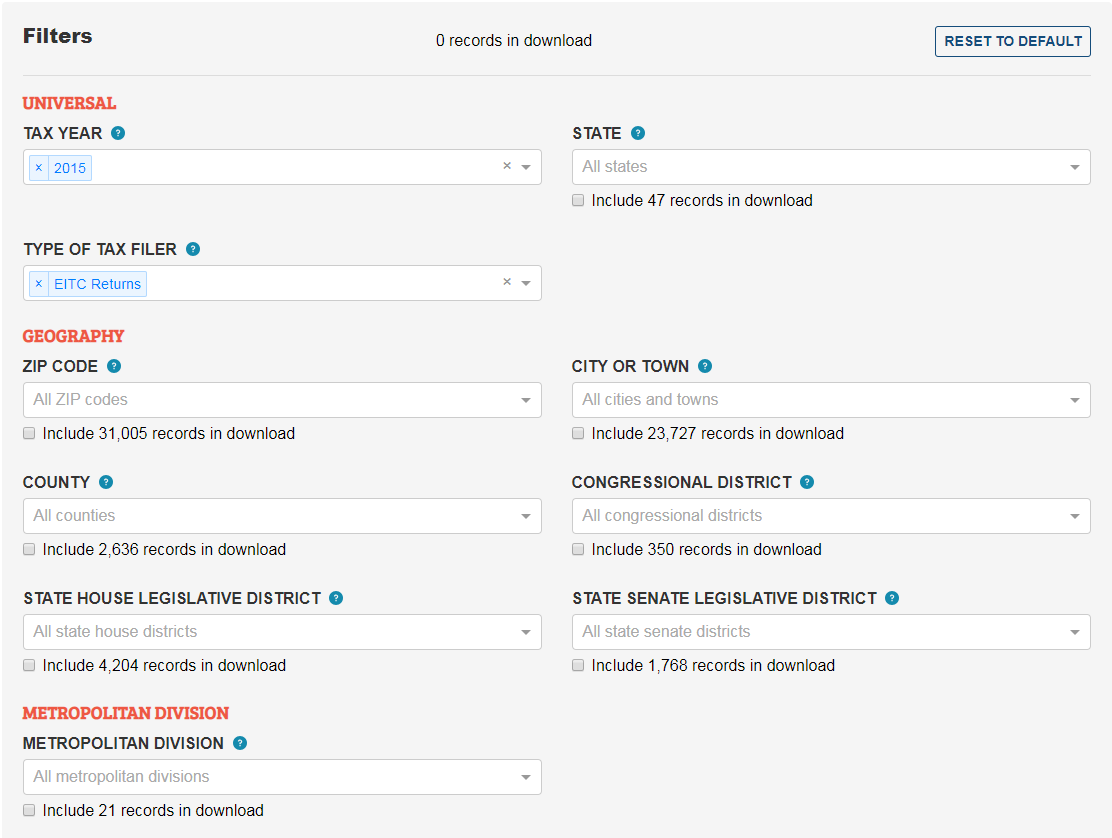Remove the 2015 tax year tag
This screenshot has height=838, width=1112.
[x=39, y=168]
